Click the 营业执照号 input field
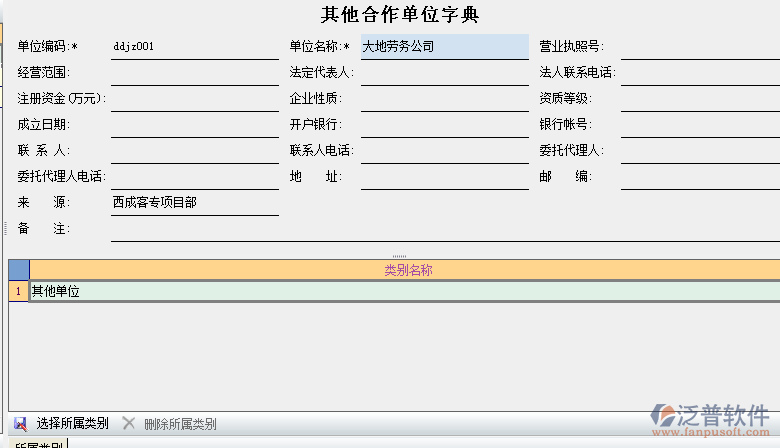 pos(700,47)
